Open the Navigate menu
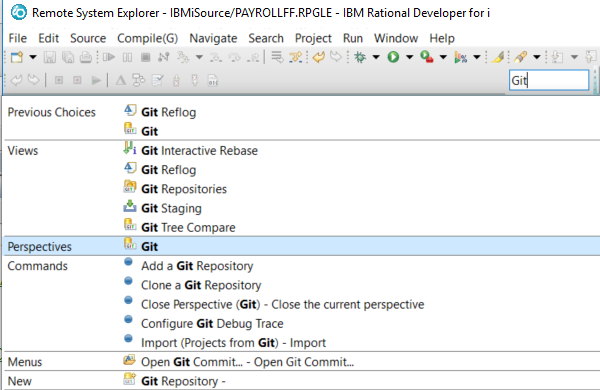This screenshot has height=390, width=600. click(x=213, y=39)
